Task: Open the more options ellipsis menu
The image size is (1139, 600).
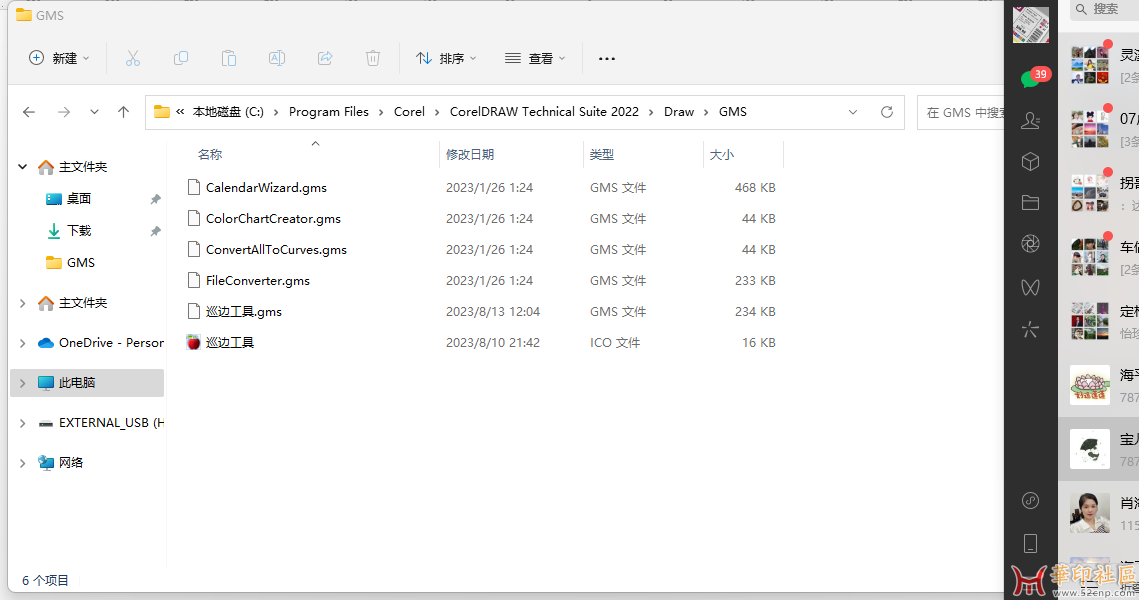Action: coord(607,58)
